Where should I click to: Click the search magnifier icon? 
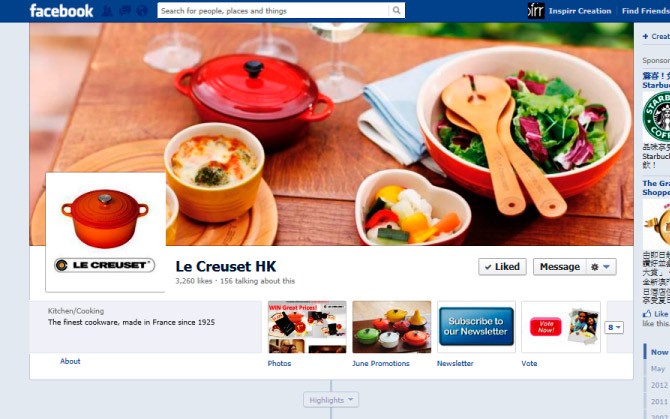(397, 10)
